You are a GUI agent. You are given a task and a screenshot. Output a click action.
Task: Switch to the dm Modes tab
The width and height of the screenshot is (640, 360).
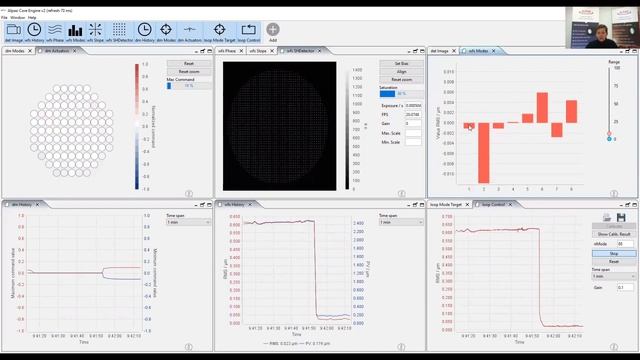(x=15, y=51)
